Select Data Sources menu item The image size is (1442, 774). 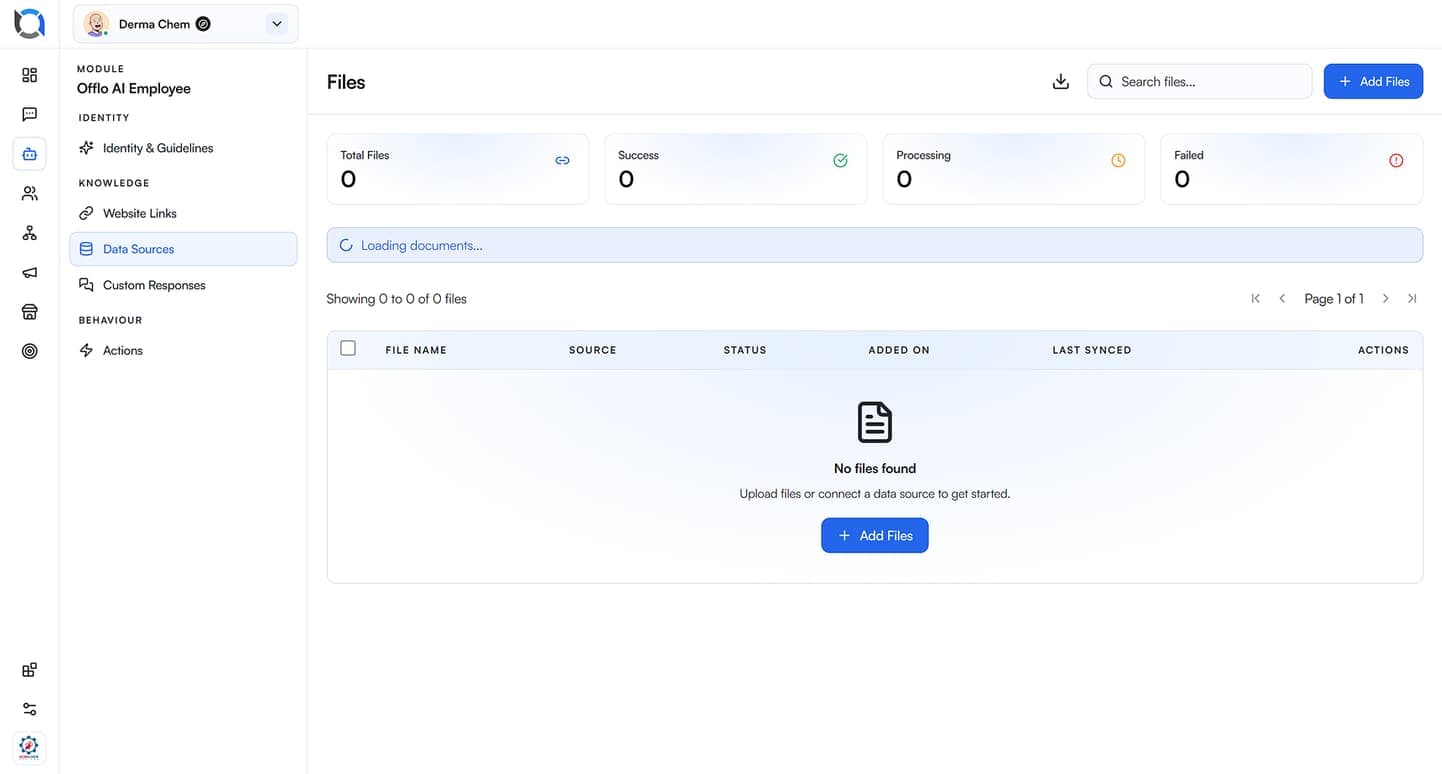coord(183,249)
